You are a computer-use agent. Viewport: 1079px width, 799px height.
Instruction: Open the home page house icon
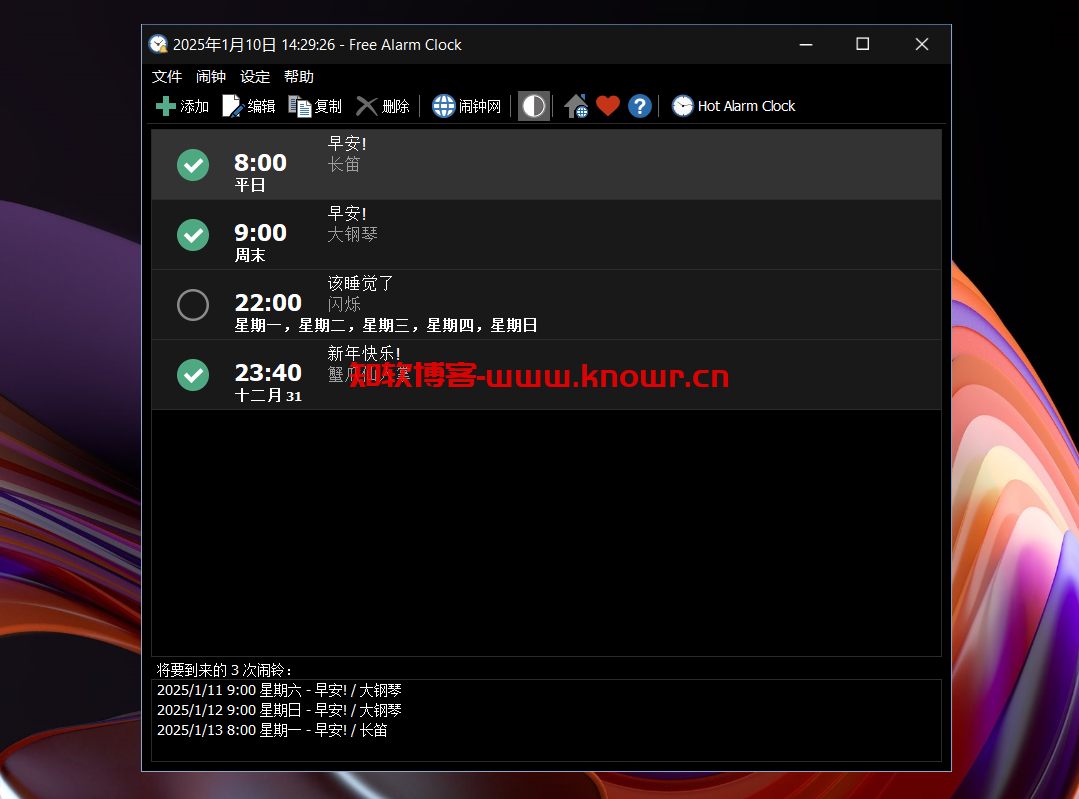pyautogui.click(x=576, y=106)
